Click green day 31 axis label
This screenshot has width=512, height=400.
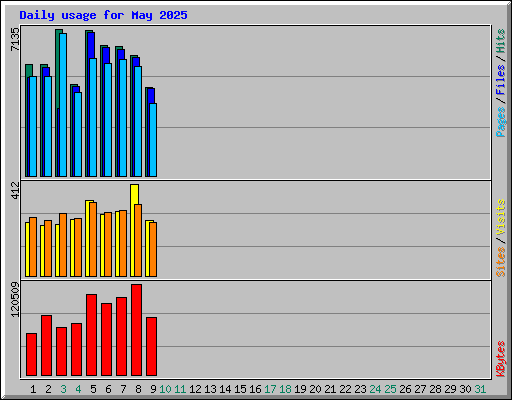[x=480, y=389]
